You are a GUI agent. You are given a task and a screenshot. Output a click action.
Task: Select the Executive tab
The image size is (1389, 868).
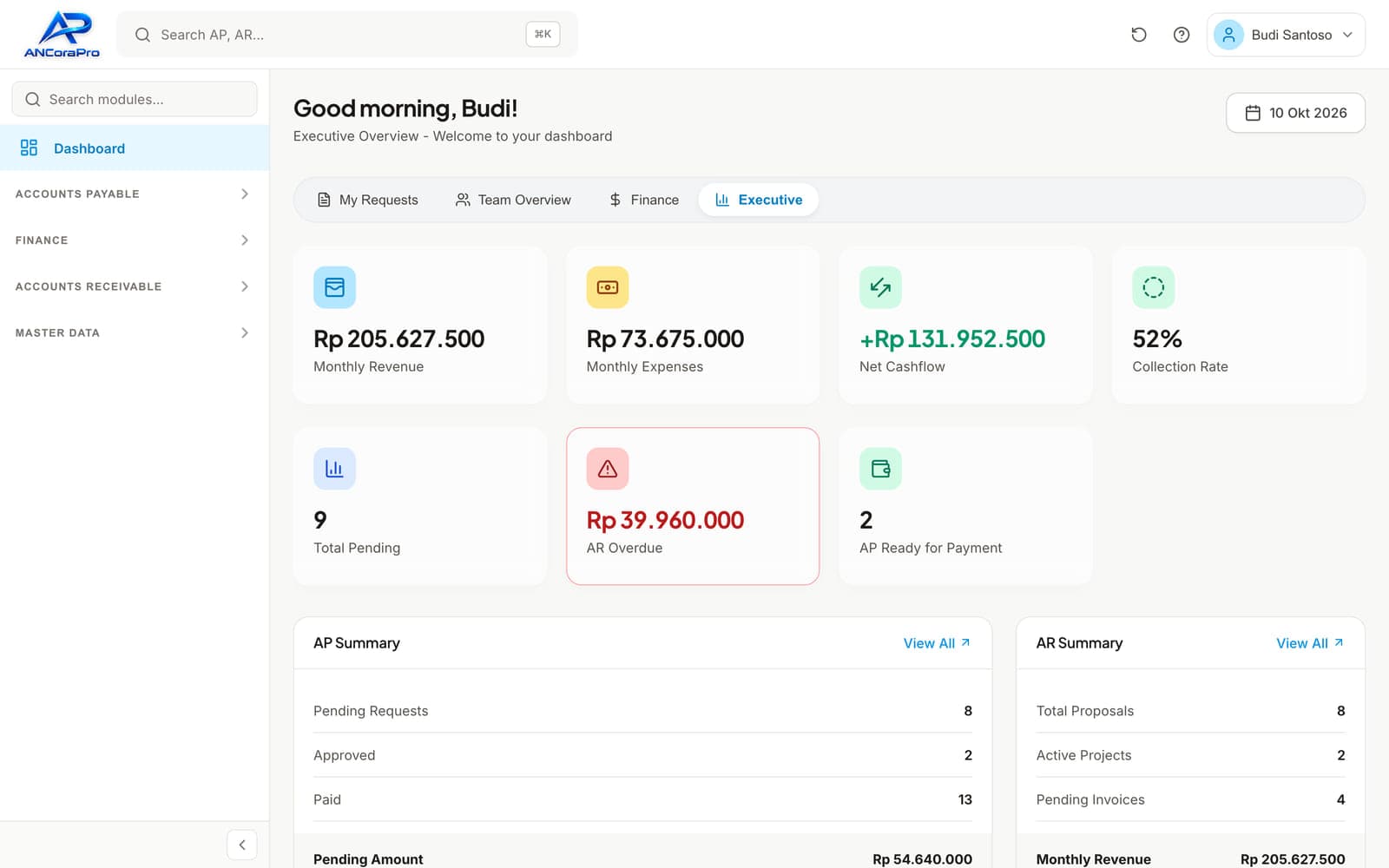pyautogui.click(x=759, y=200)
